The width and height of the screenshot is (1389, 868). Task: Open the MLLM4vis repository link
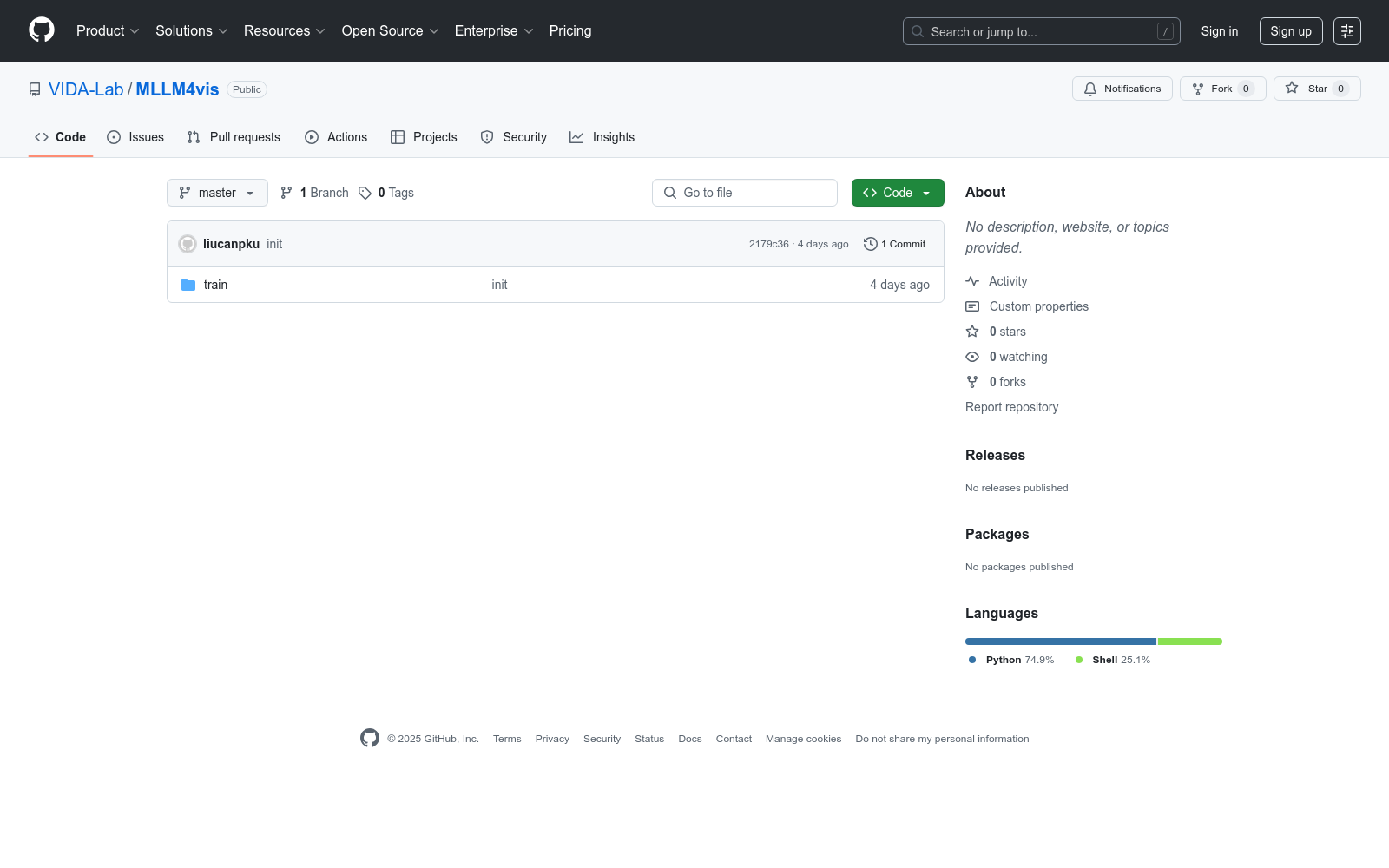point(177,89)
